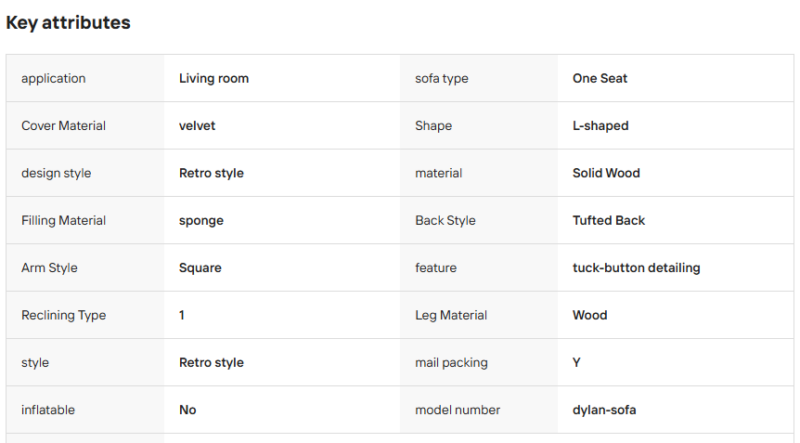
Task: Click the 'Cover Material' label cell
Action: (85, 126)
